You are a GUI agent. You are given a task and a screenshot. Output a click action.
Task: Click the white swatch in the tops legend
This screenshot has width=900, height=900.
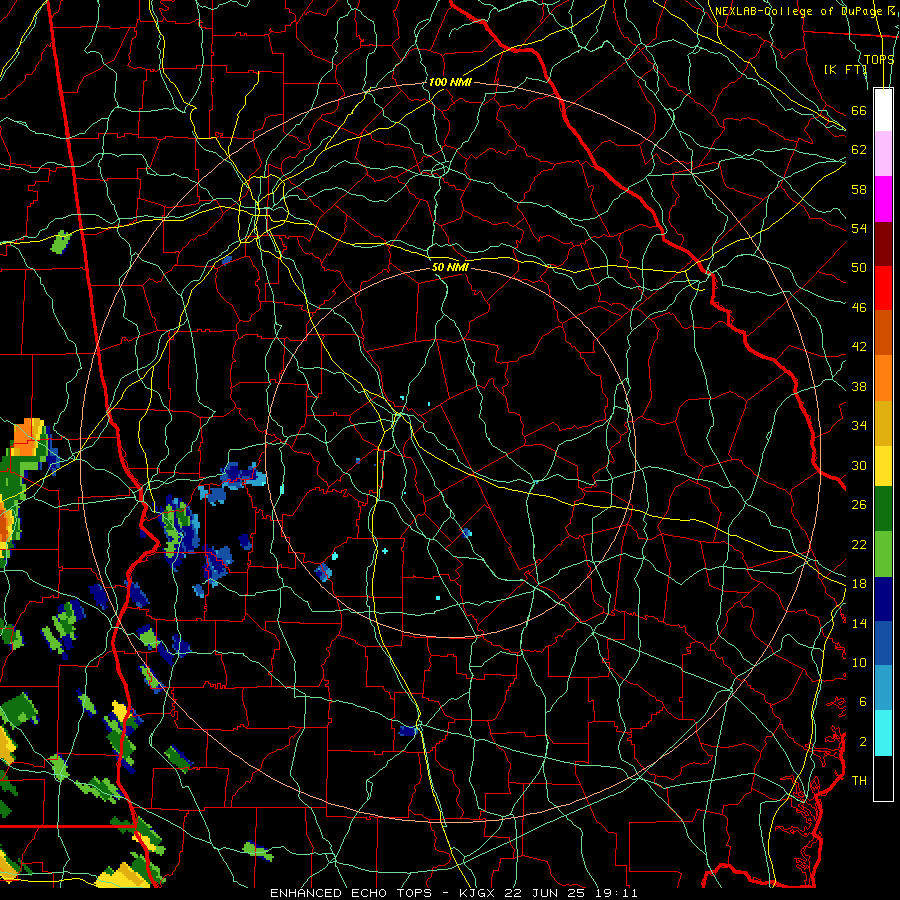883,110
